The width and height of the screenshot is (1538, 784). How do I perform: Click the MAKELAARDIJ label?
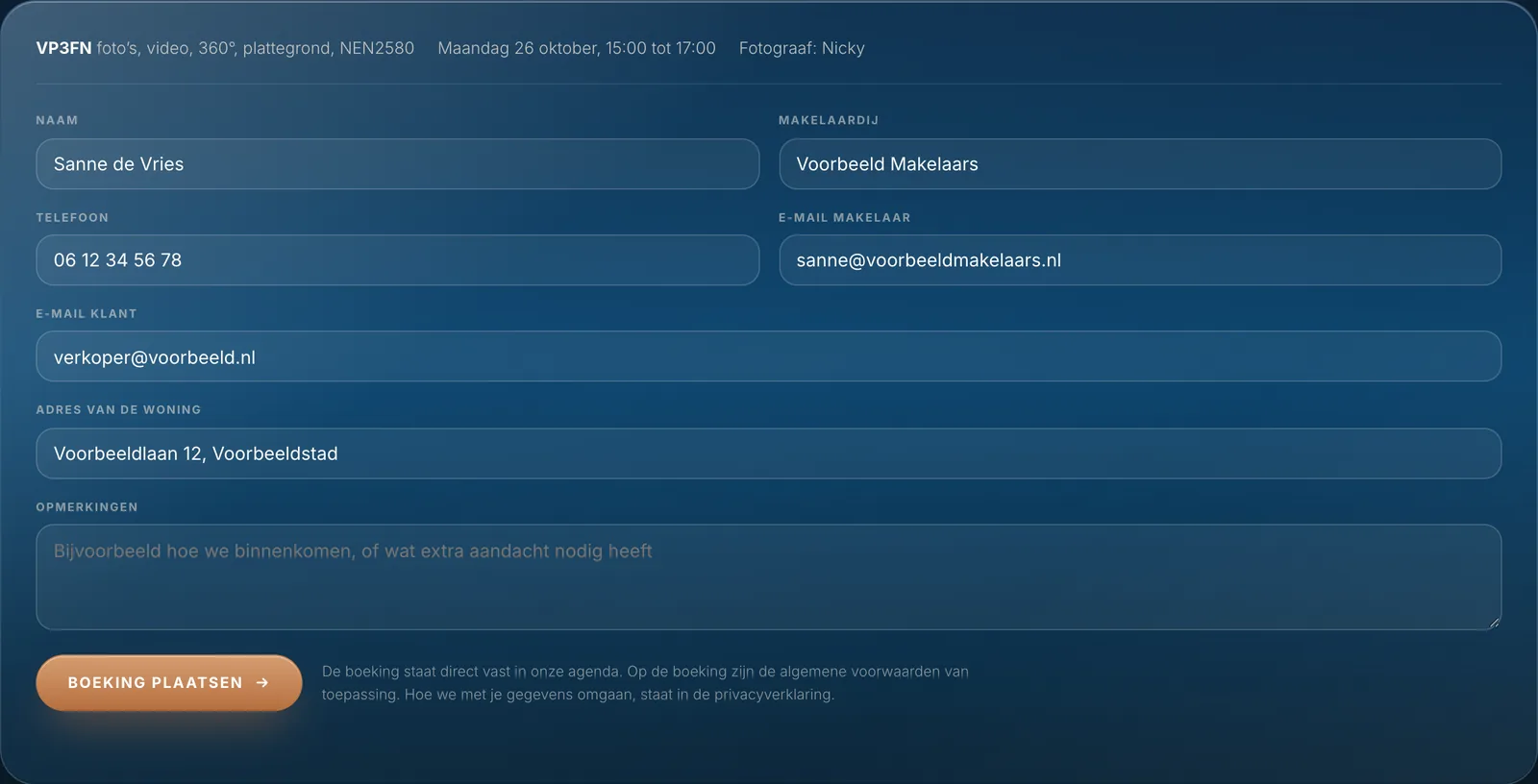coord(829,120)
